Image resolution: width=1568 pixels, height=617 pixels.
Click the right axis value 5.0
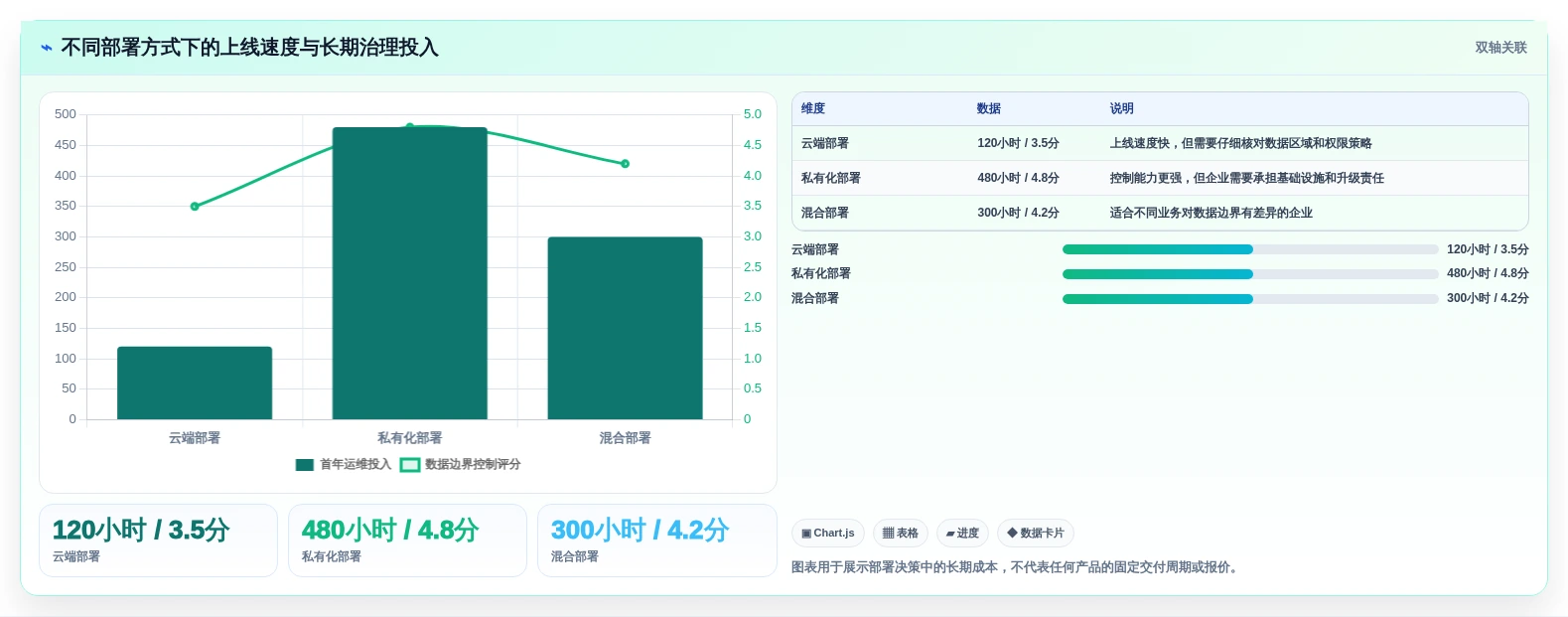click(753, 114)
